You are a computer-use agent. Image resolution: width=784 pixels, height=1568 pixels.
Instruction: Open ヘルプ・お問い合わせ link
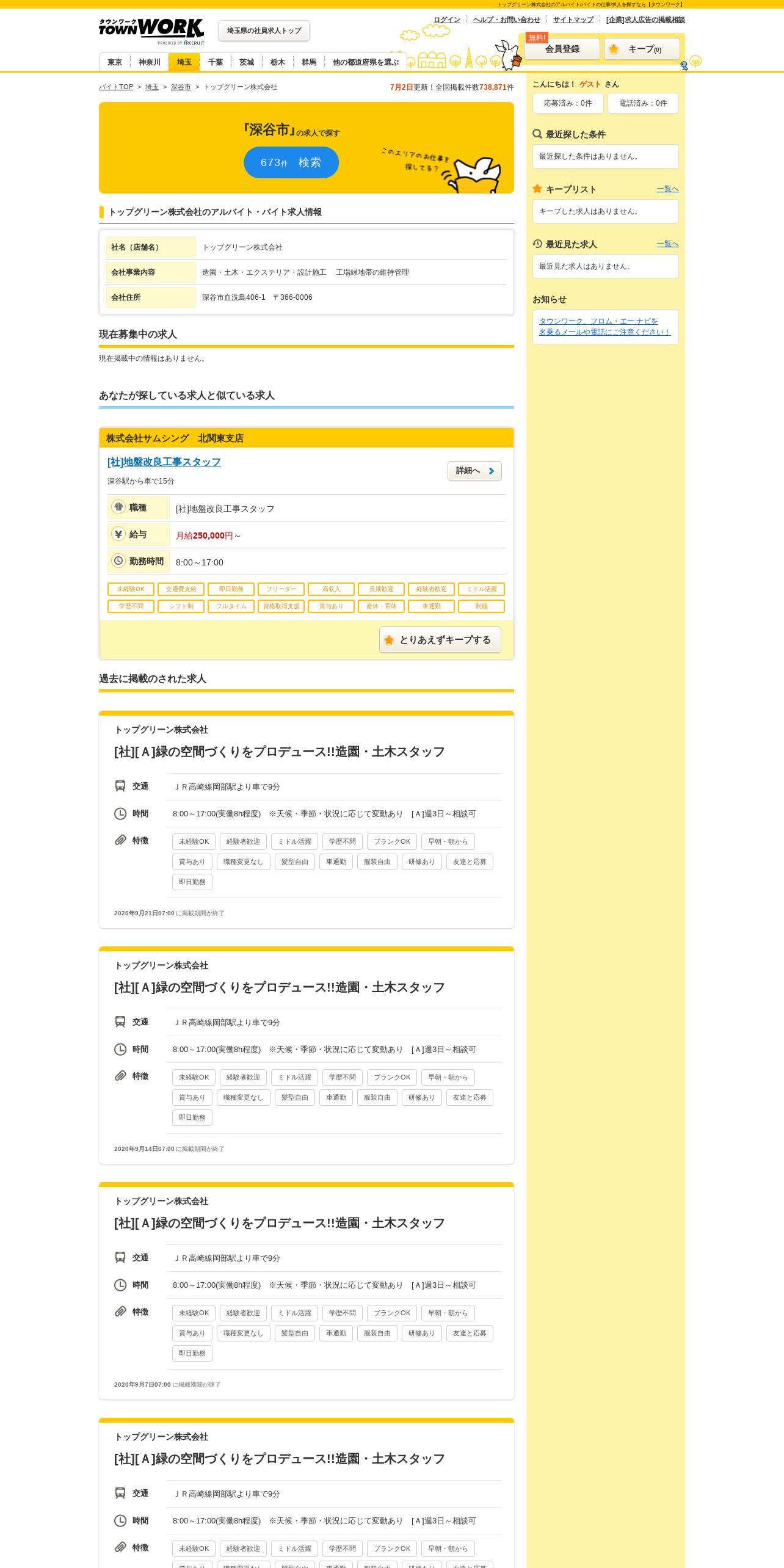[507, 20]
